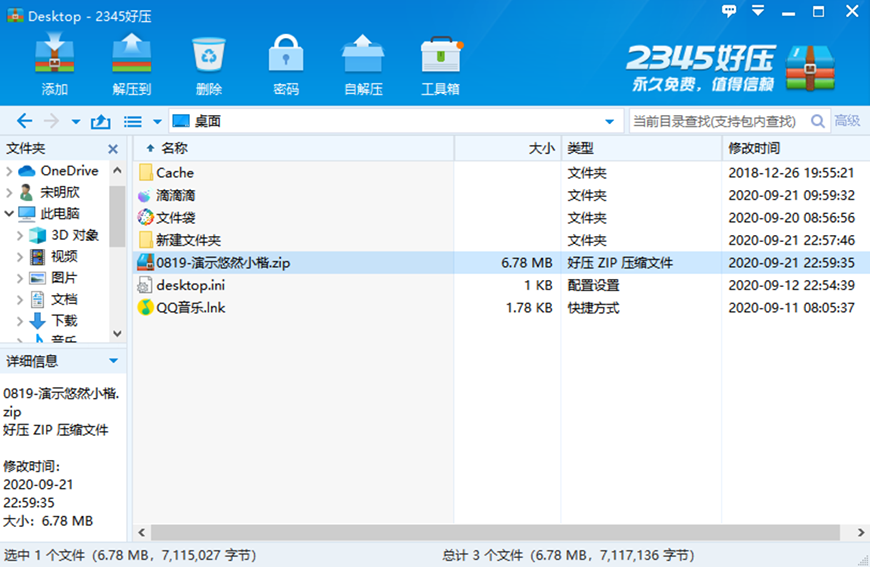This screenshot has width=870, height=567.
Task: Click the app icon in title bar
Action: [14, 16]
